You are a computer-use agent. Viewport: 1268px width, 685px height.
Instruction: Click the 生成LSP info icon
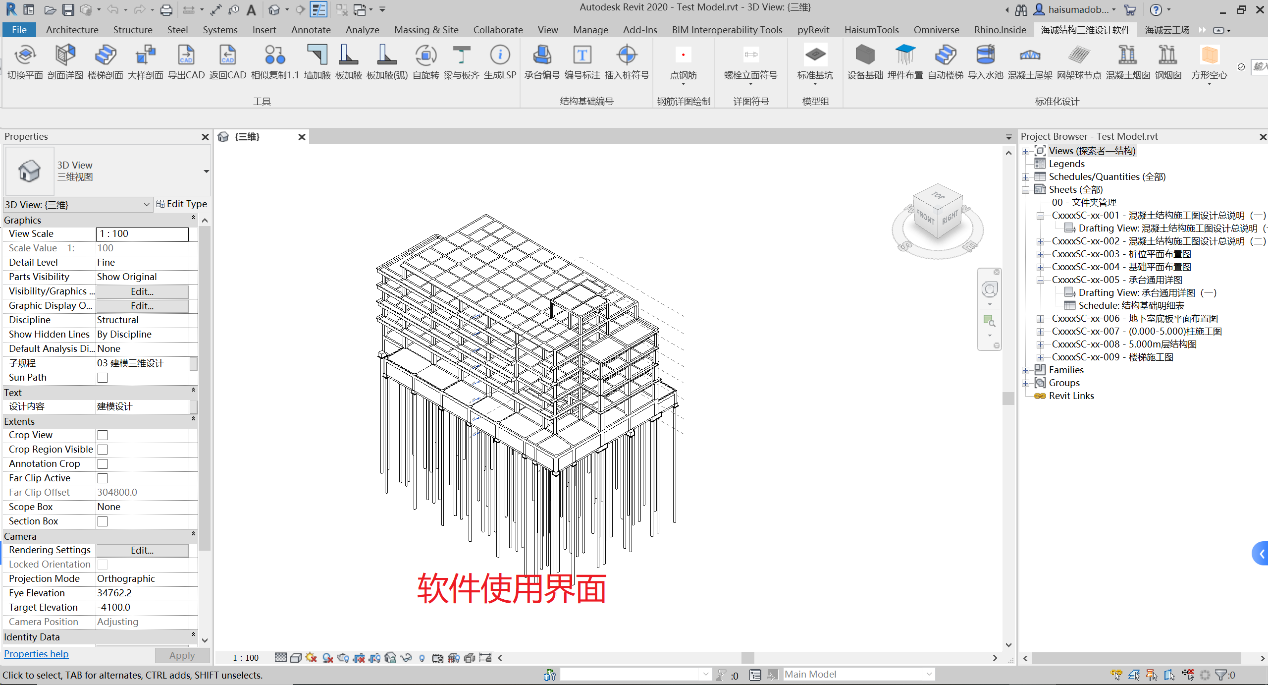[x=500, y=56]
